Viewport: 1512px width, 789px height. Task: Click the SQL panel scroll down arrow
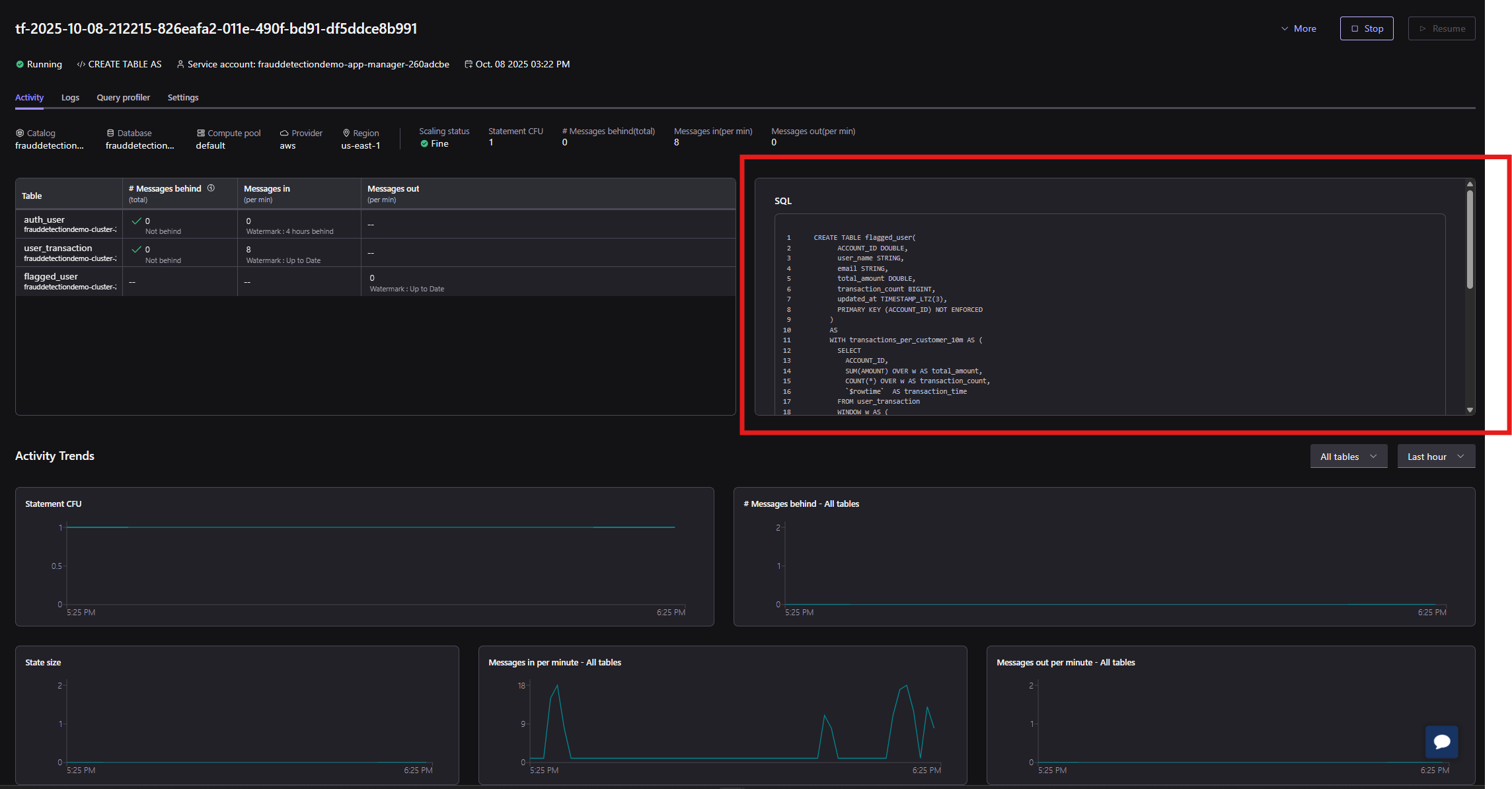click(x=1470, y=410)
